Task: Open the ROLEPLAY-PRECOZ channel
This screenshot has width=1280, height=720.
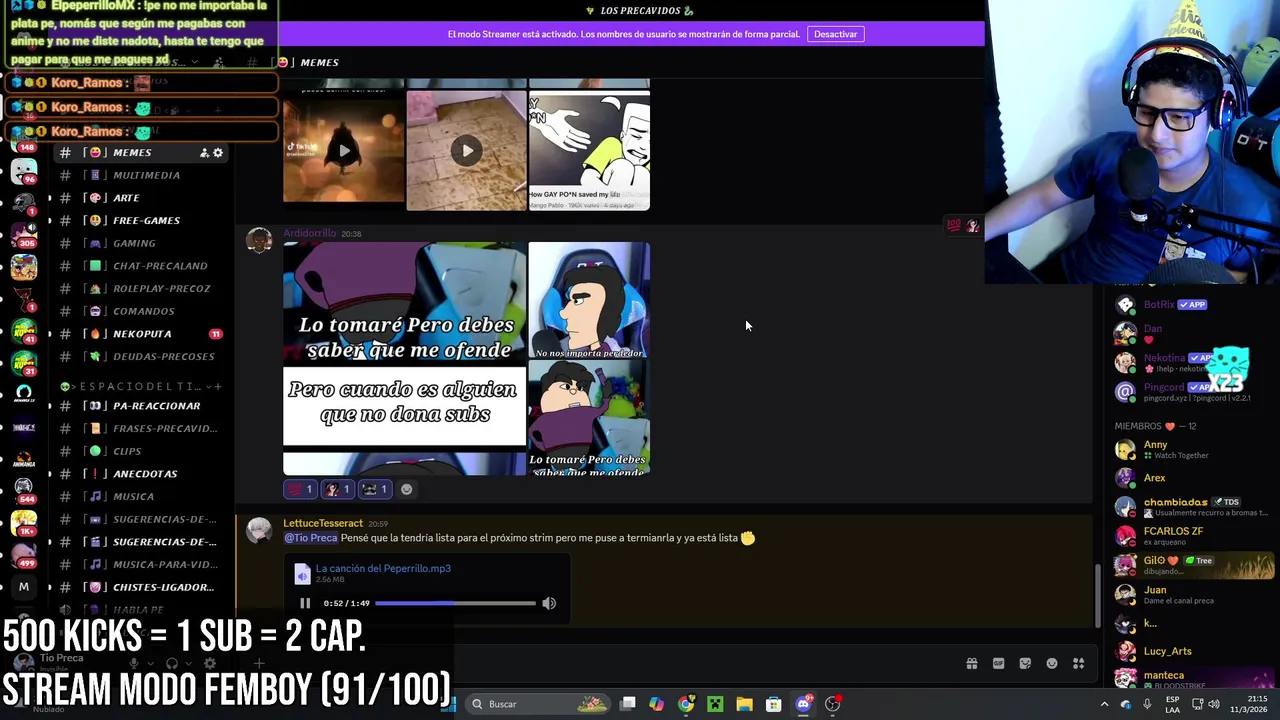Action: (140, 288)
